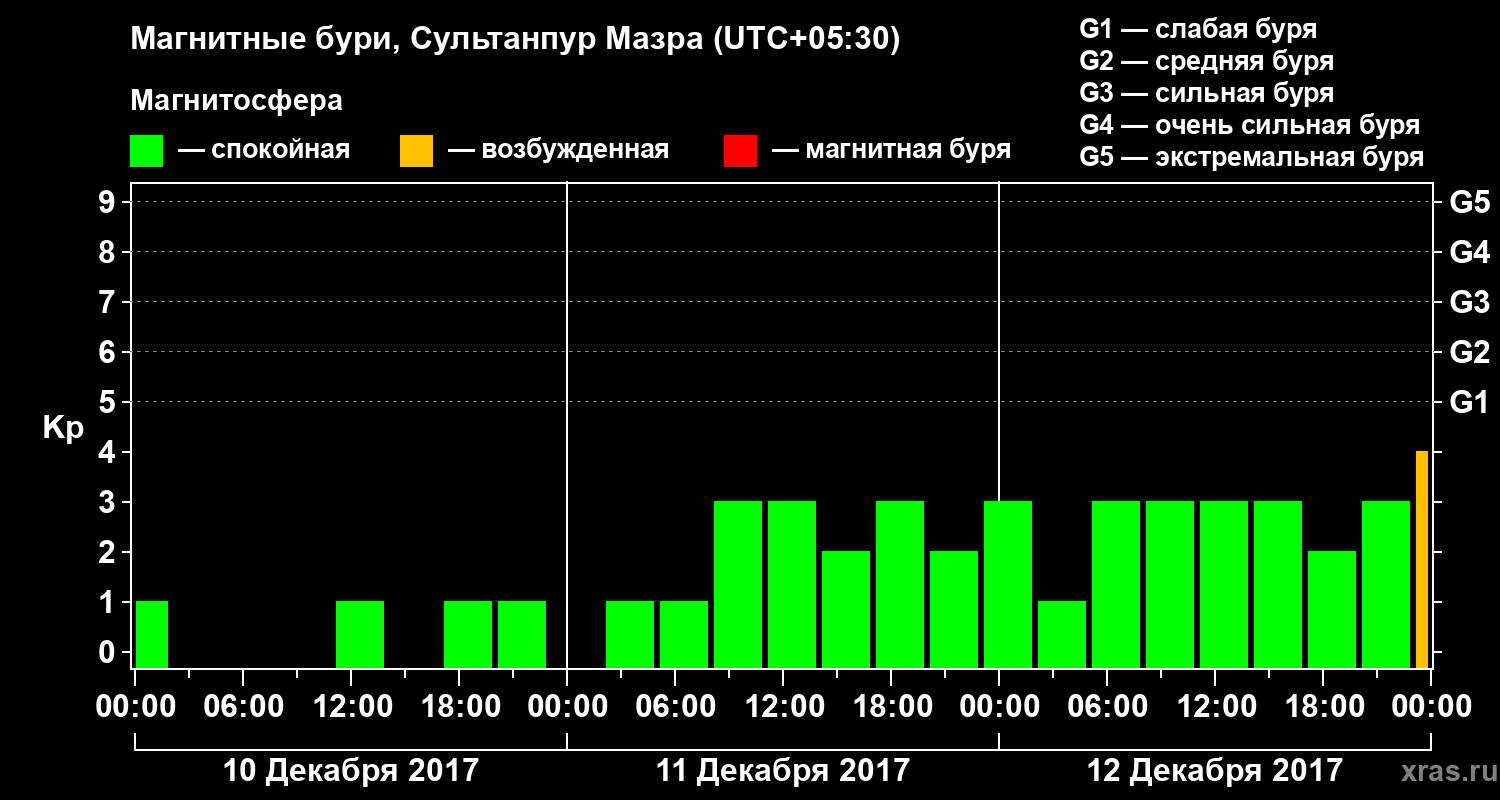Click the G1 right-axis label
1500x800 pixels.
pos(1469,403)
